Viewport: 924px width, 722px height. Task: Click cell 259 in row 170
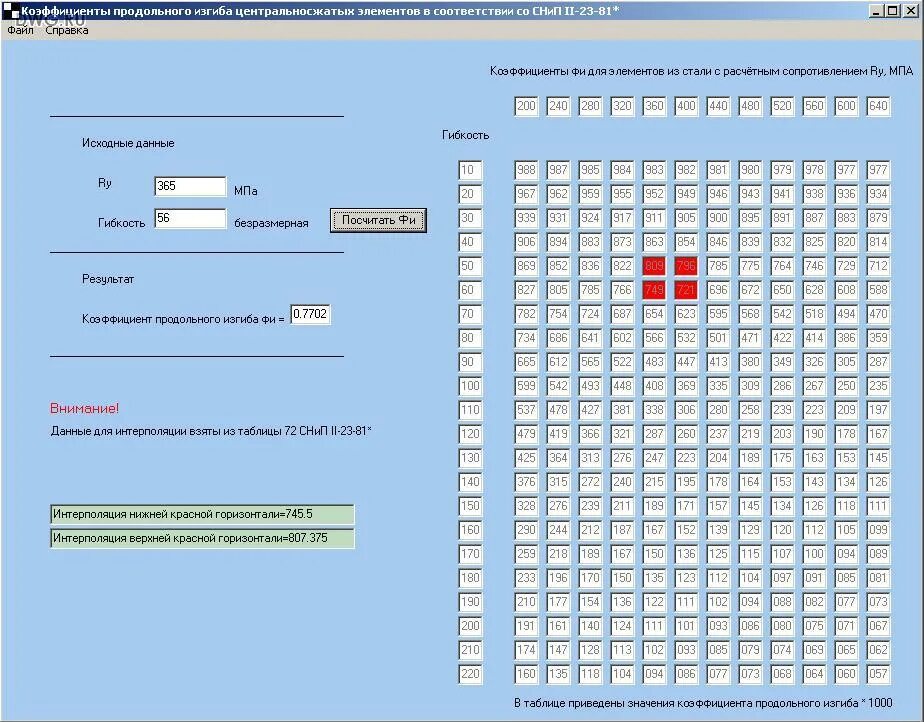coord(526,554)
